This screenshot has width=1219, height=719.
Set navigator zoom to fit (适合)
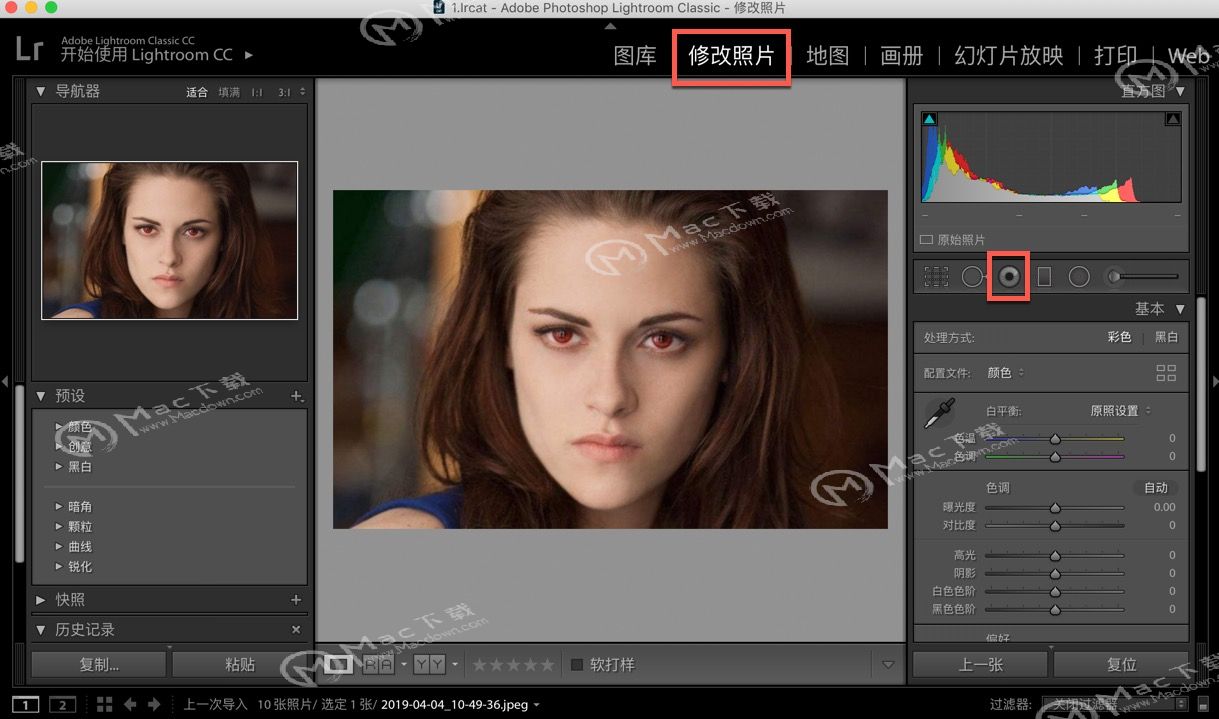197,92
